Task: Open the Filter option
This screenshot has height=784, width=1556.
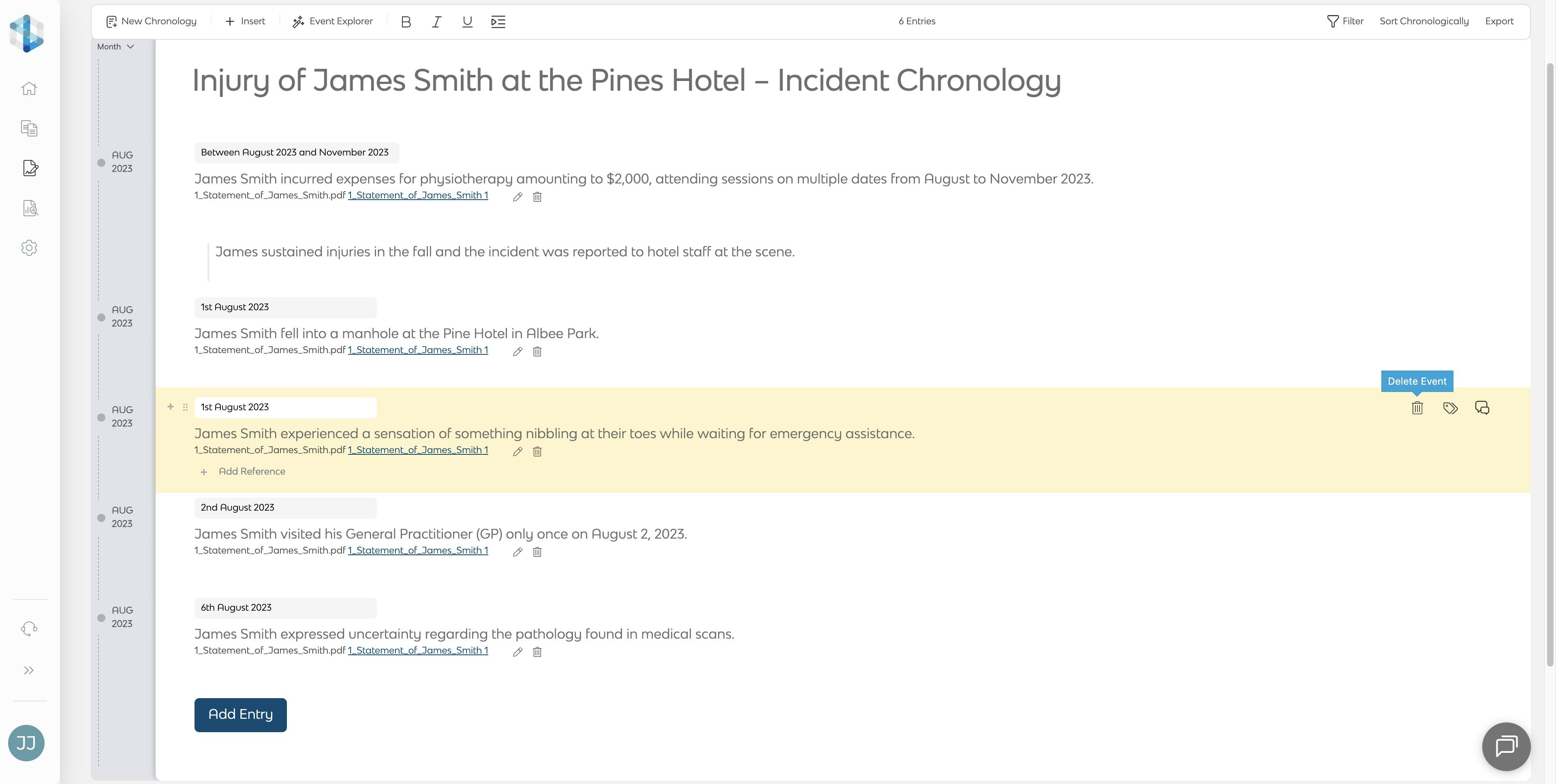Action: (x=1345, y=21)
